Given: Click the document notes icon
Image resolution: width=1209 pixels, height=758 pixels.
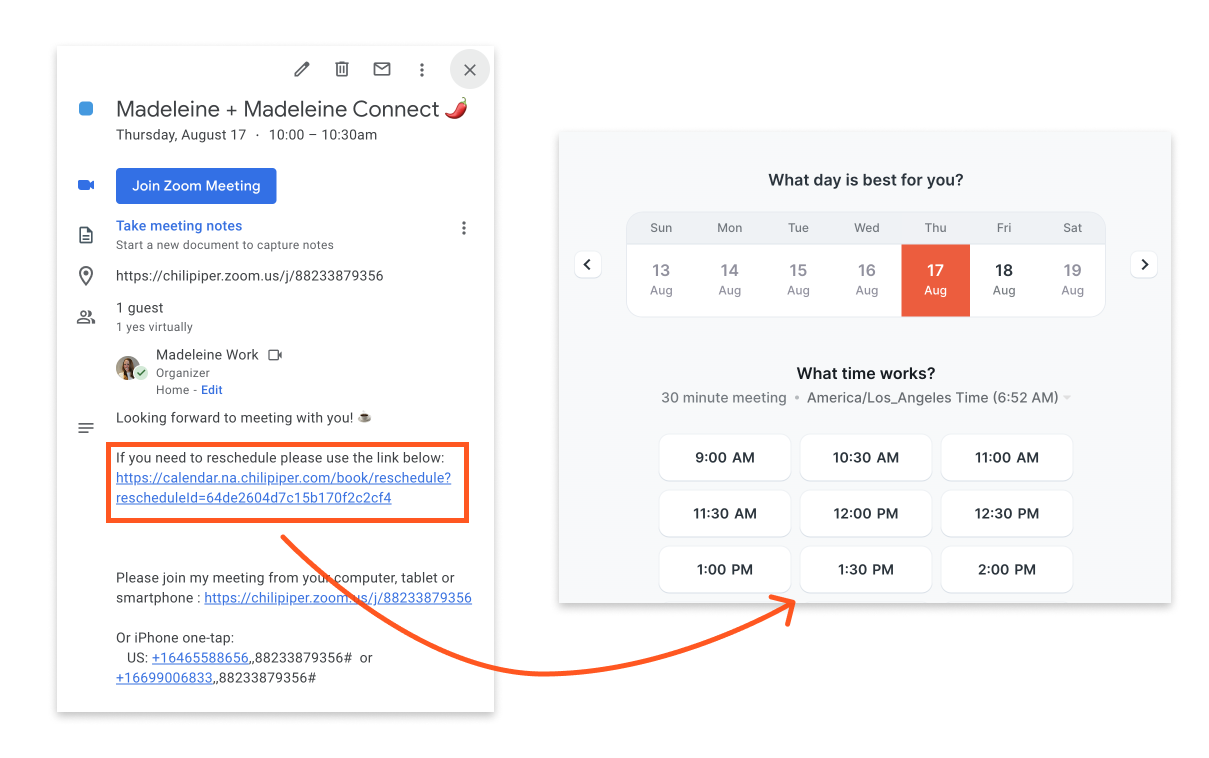Looking at the screenshot, I should (86, 235).
